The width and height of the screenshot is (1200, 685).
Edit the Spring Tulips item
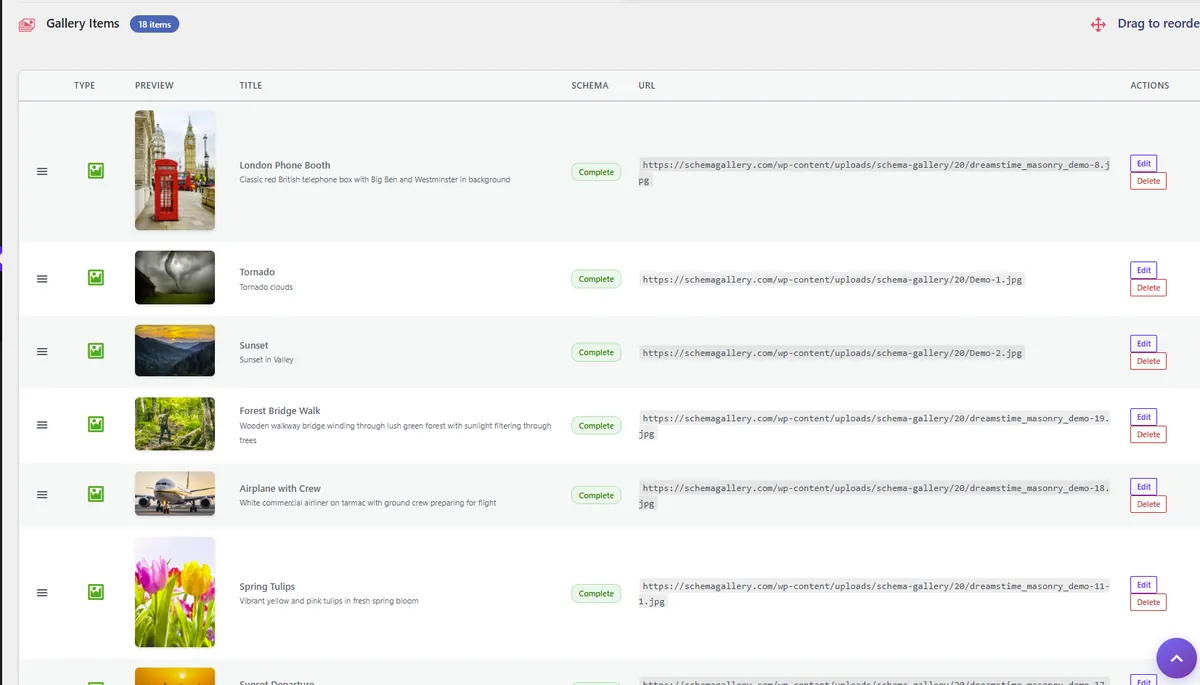tap(1144, 585)
